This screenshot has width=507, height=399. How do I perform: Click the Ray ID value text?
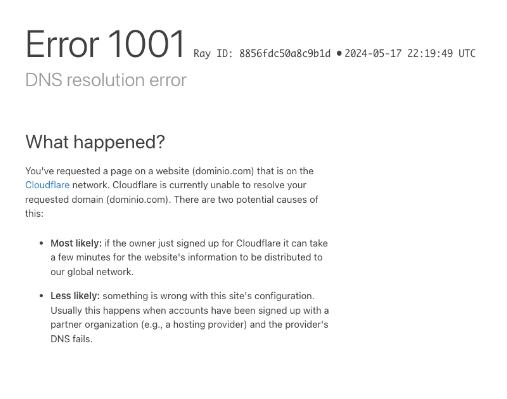click(x=285, y=53)
